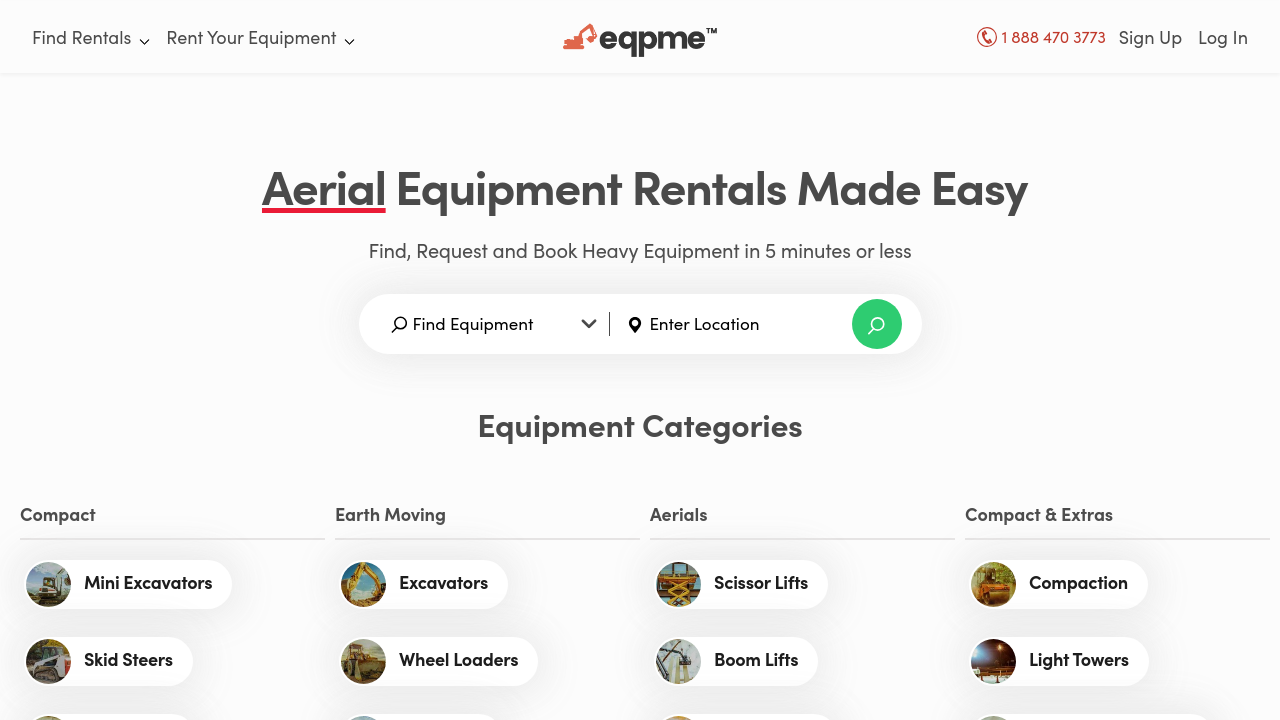
Task: Click the Light Towers category icon
Action: tap(994, 661)
